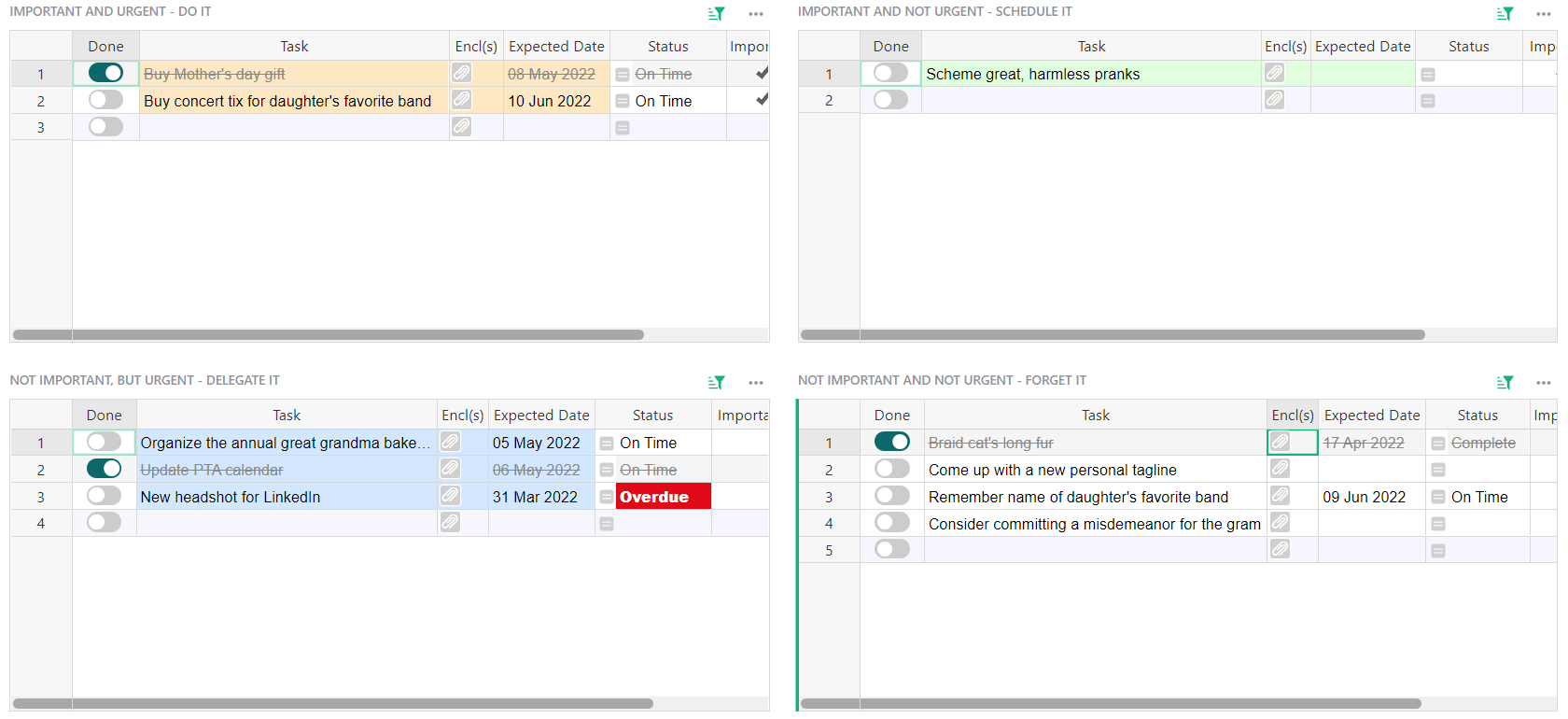
Task: Click filter icon in Delegate It panel
Action: point(716,383)
